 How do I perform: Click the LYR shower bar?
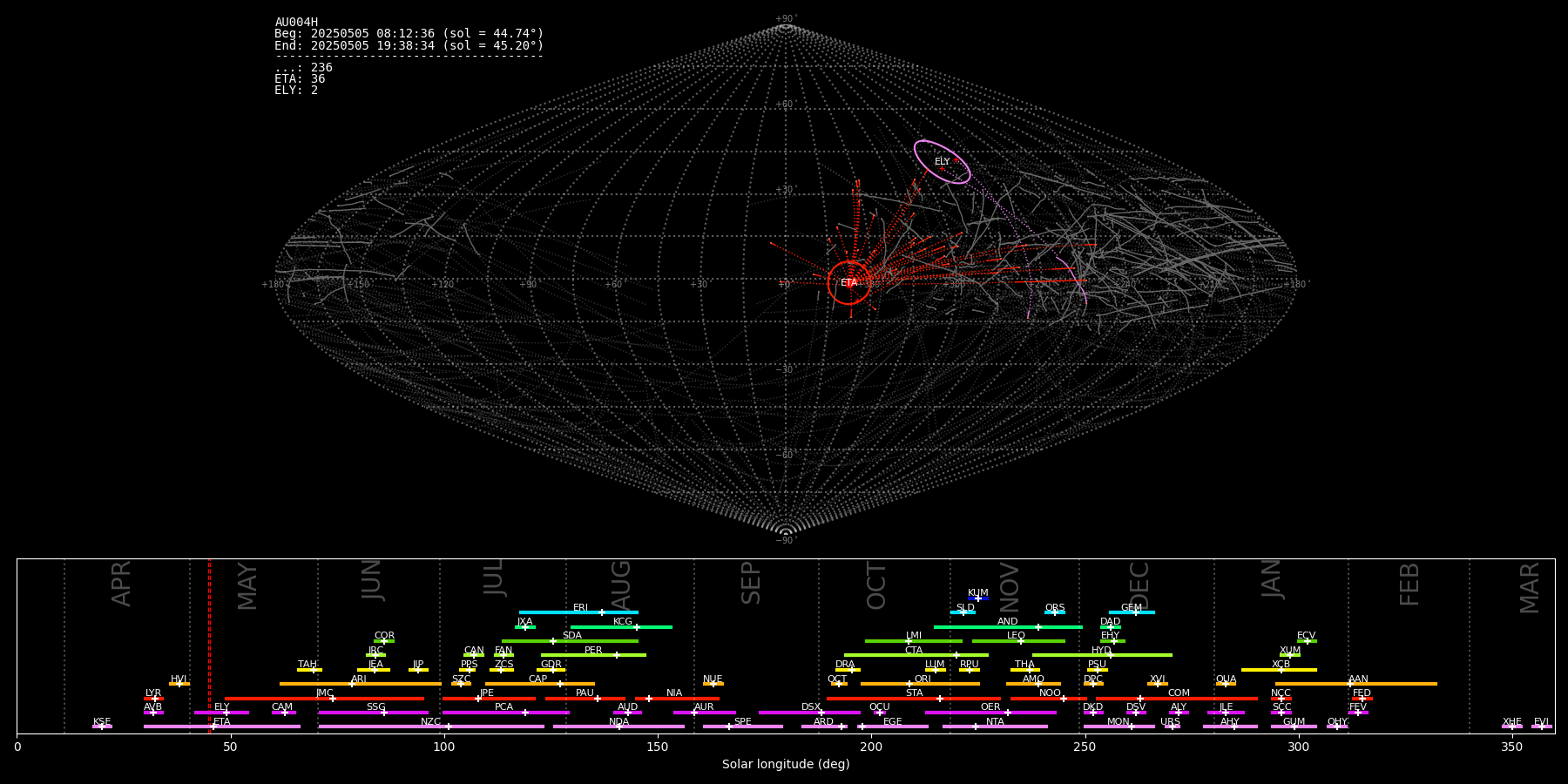tap(153, 699)
